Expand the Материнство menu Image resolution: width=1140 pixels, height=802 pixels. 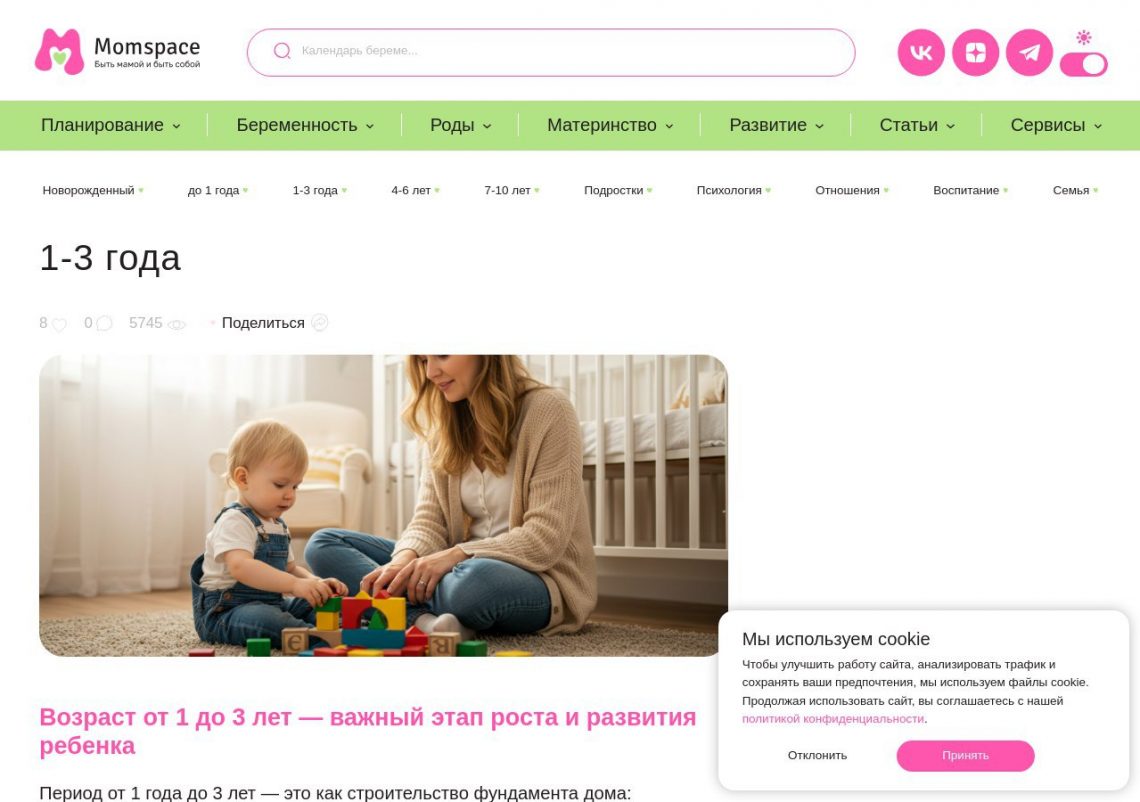click(611, 125)
